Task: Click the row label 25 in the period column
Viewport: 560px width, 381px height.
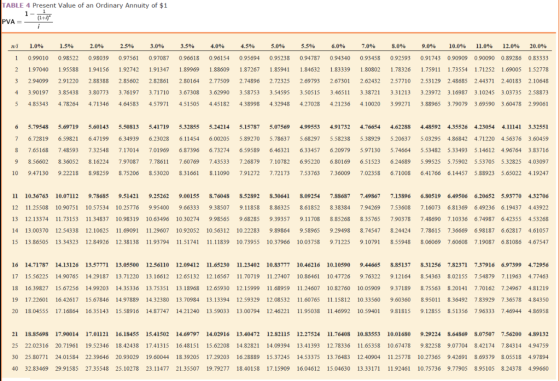Action: point(15,346)
